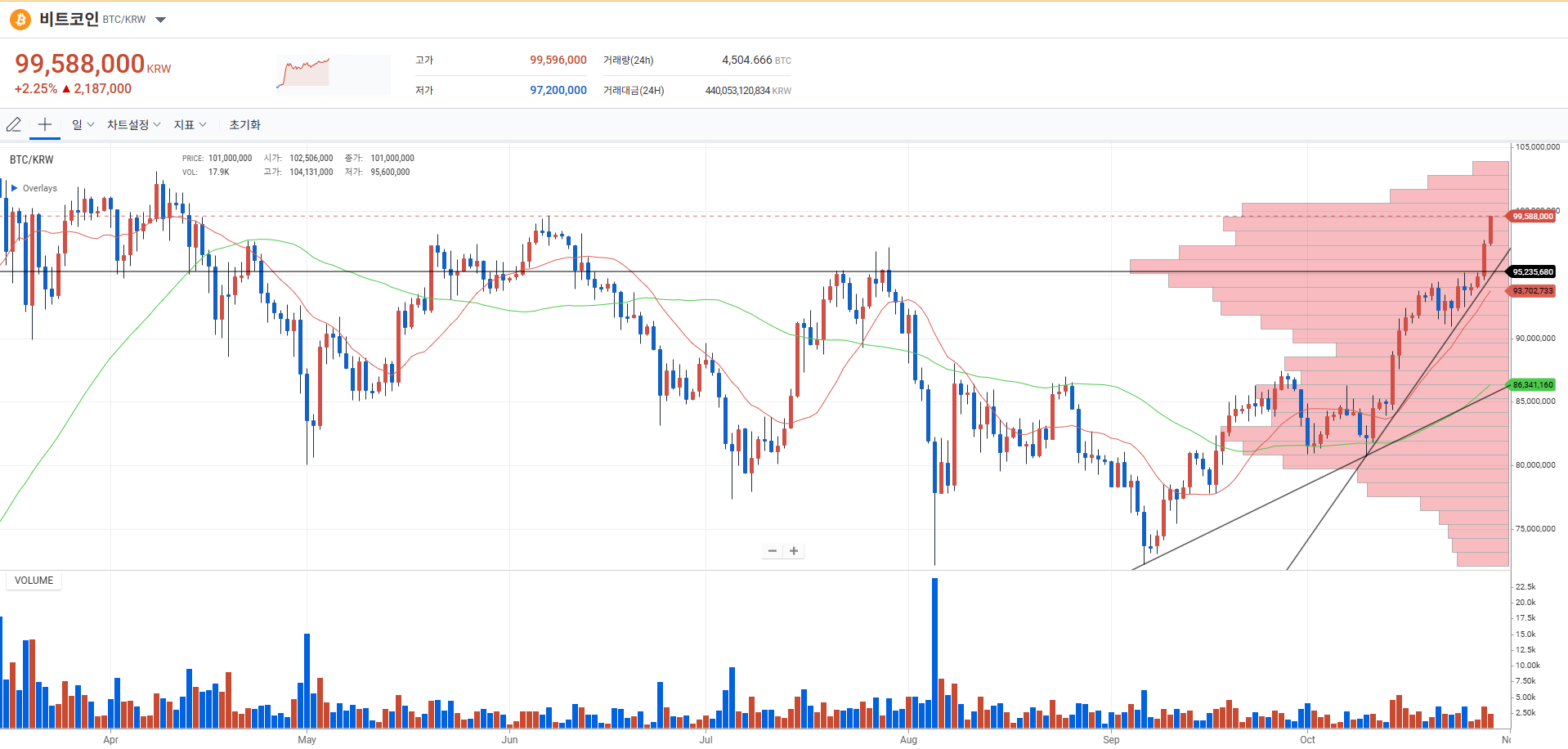Image resolution: width=1568 pixels, height=749 pixels.
Task: Open the 차트설정 chart settings menu
Action: pyautogui.click(x=133, y=124)
